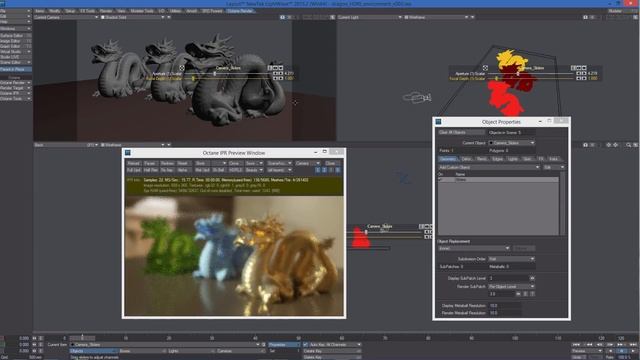Open the Current Light viewport view dropdown
The width and height of the screenshot is (640, 360).
tap(369, 18)
